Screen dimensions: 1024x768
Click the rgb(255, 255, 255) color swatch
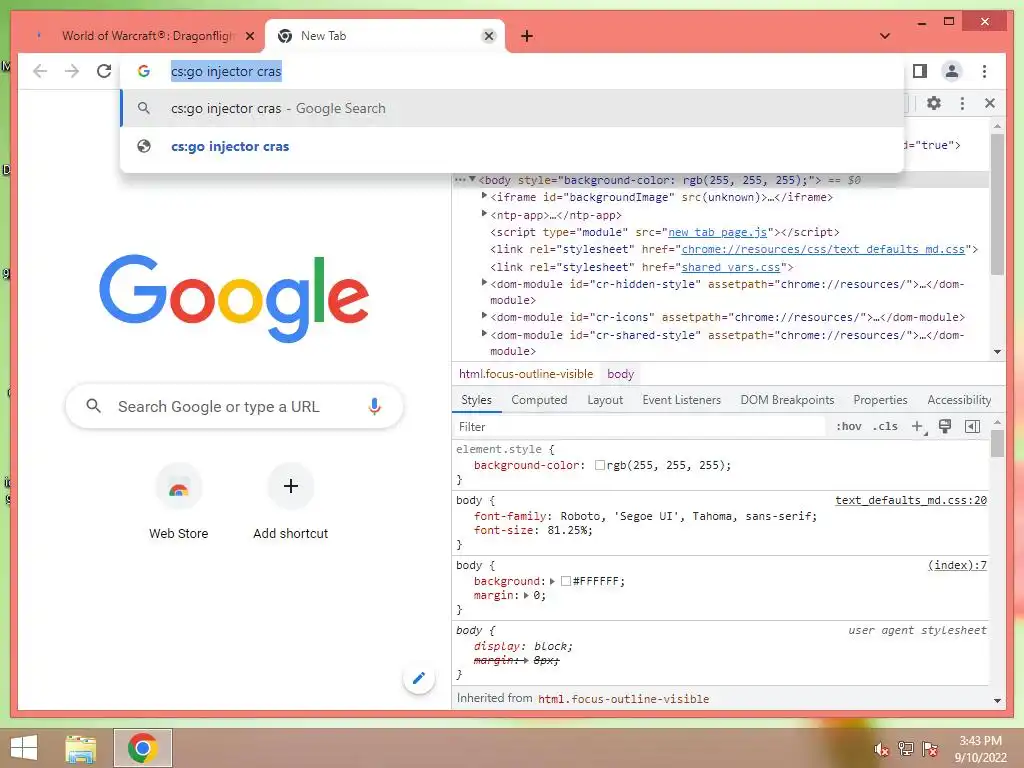pos(600,466)
